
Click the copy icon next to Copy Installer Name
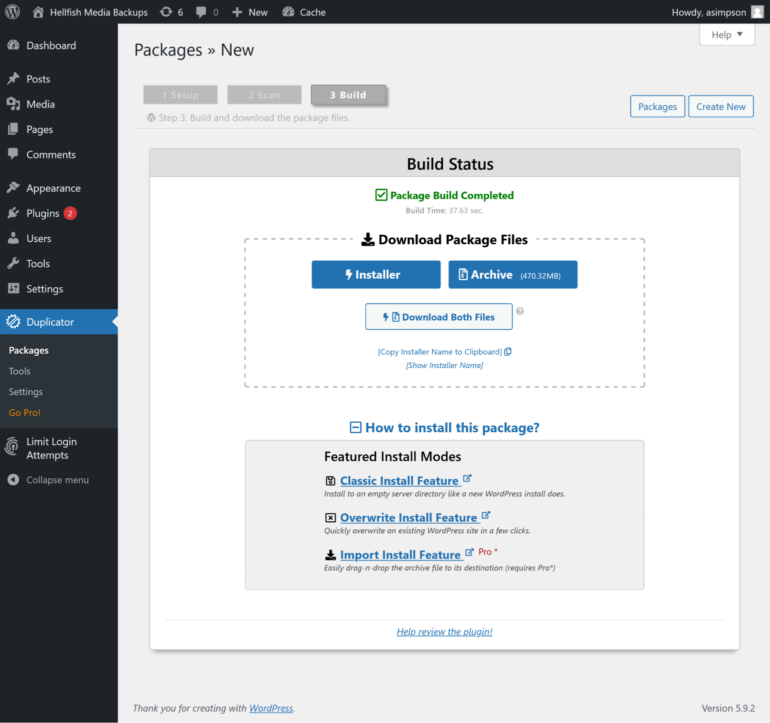(x=508, y=352)
